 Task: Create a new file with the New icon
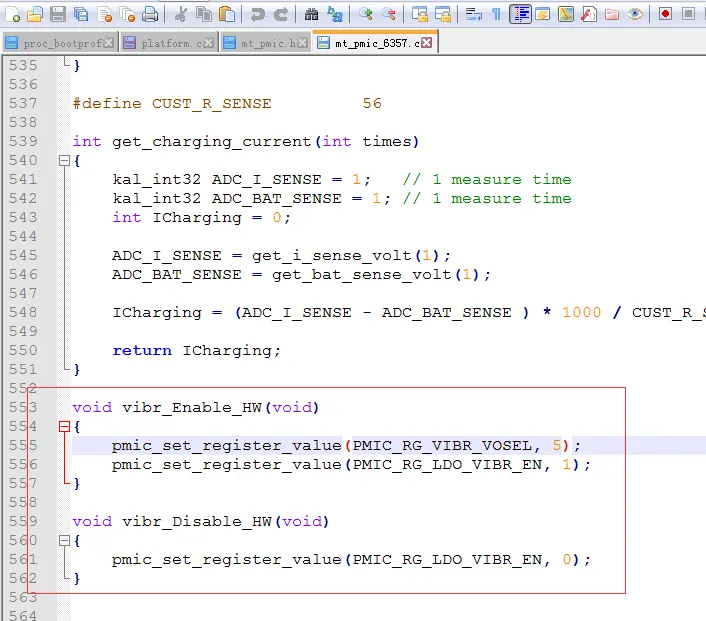tap(13, 14)
